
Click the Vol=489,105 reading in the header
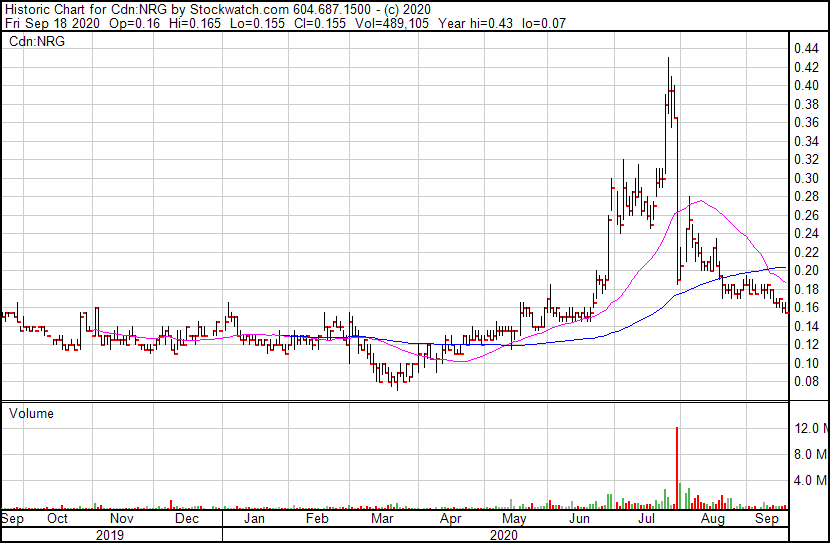(392, 23)
